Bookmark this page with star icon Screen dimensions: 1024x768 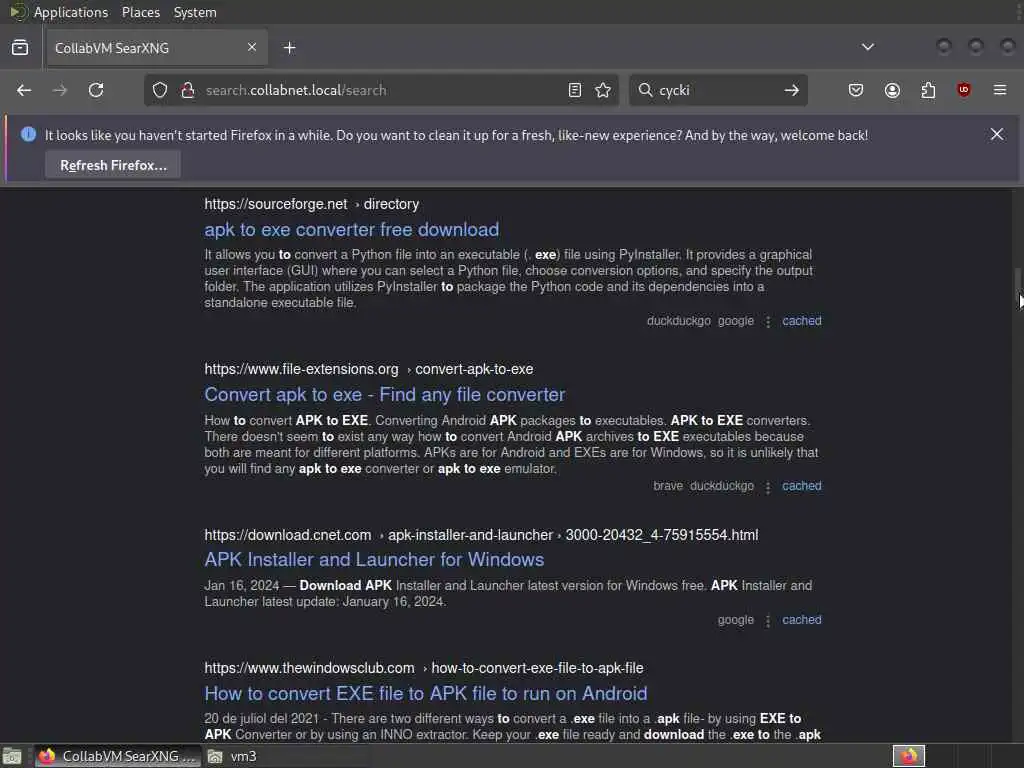point(603,90)
